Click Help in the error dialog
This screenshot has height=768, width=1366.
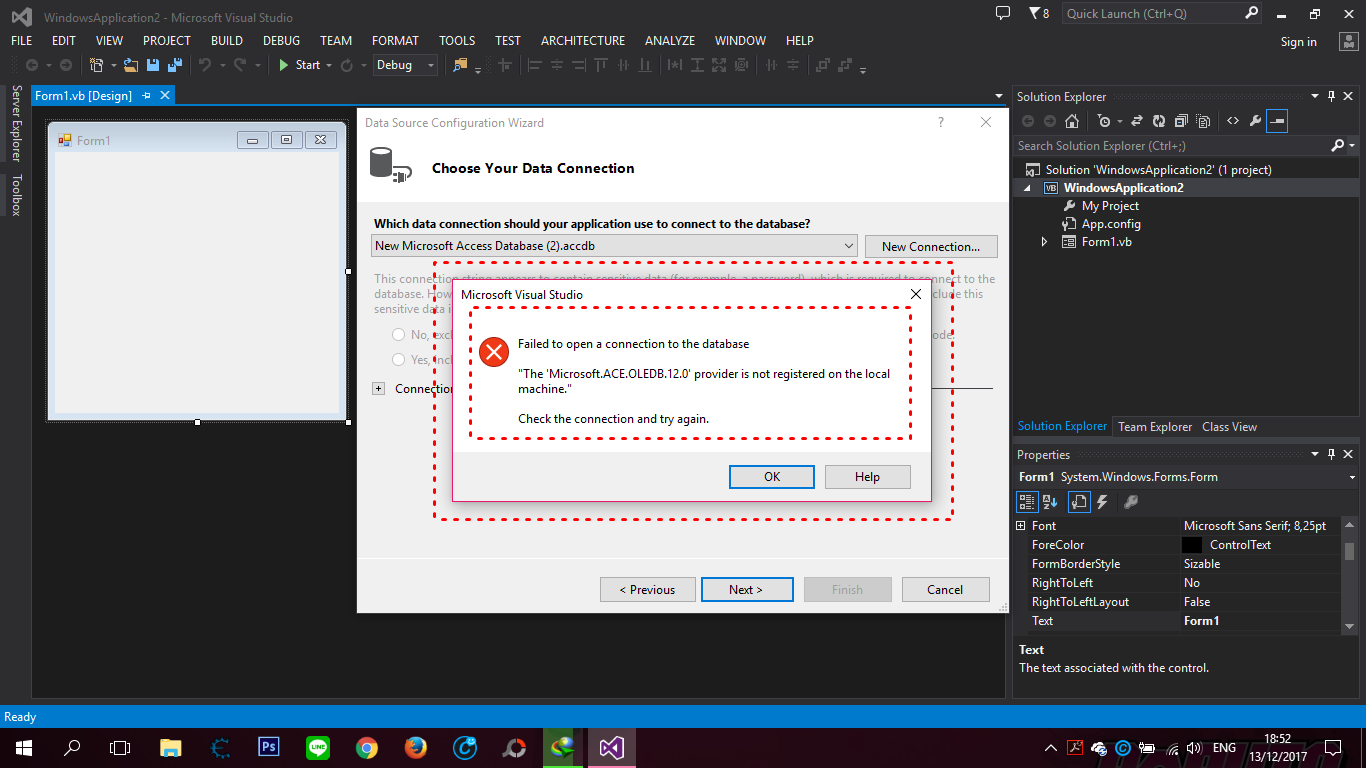[867, 477]
